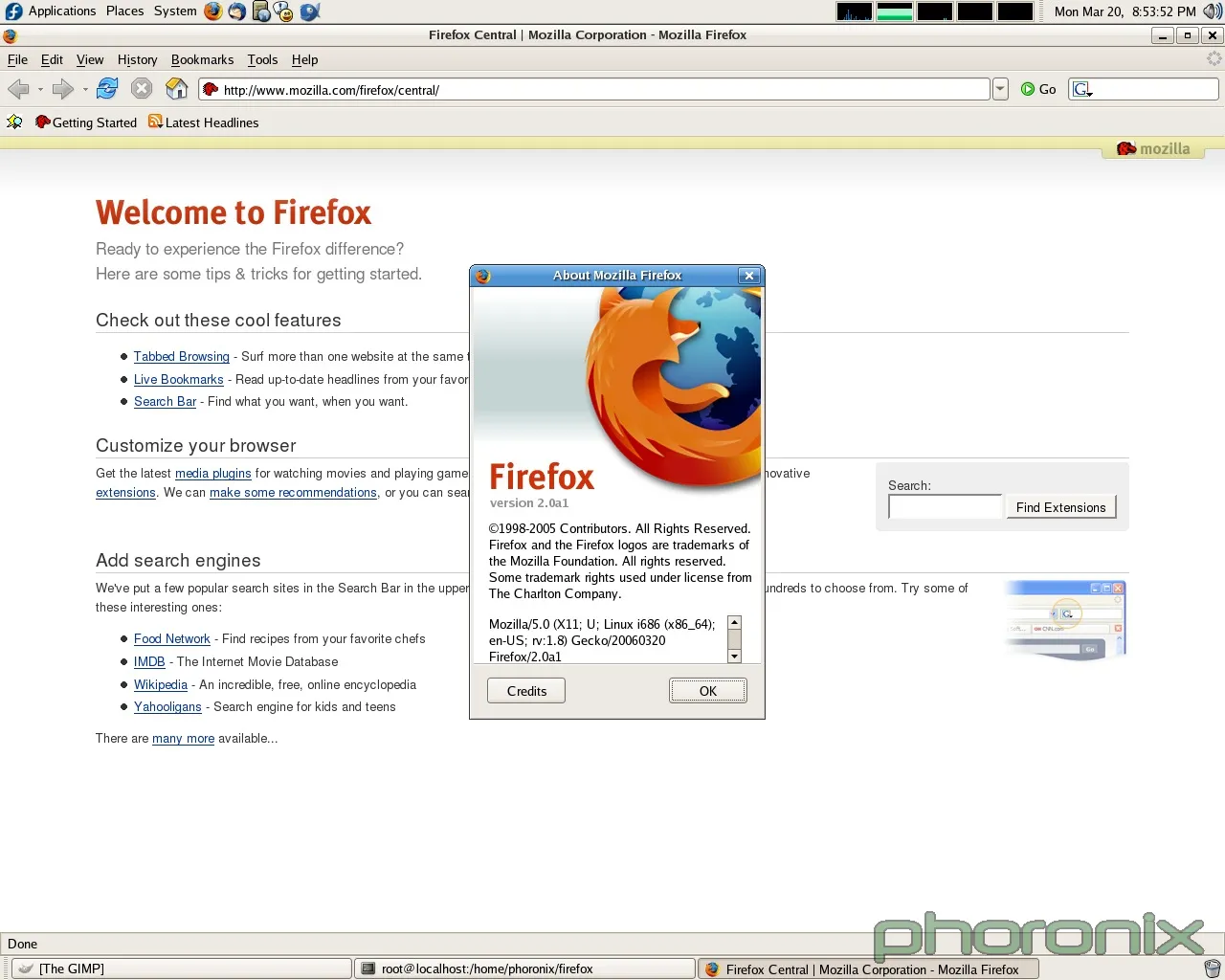Switch to The GIMP taskbar window

click(182, 969)
